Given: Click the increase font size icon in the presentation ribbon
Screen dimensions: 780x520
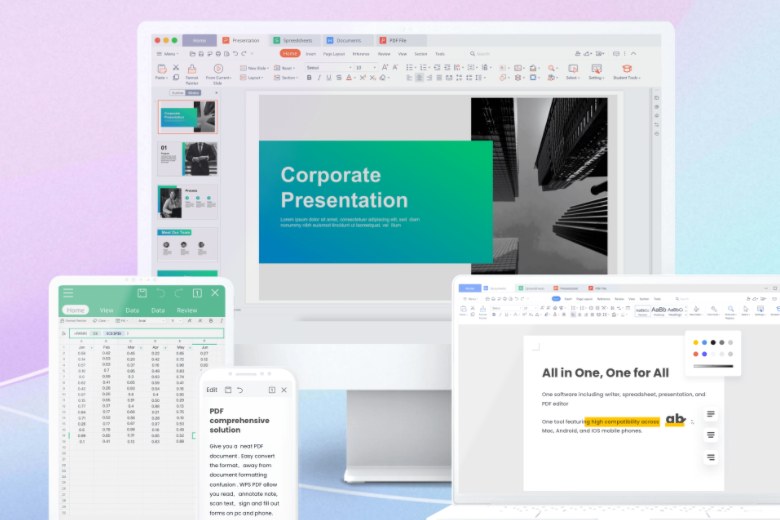Looking at the screenshot, I should 385,67.
